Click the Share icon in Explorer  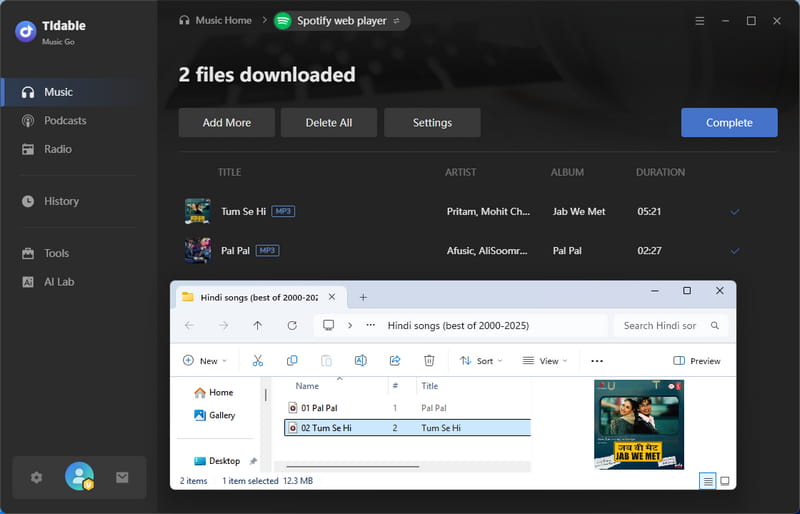coord(395,361)
